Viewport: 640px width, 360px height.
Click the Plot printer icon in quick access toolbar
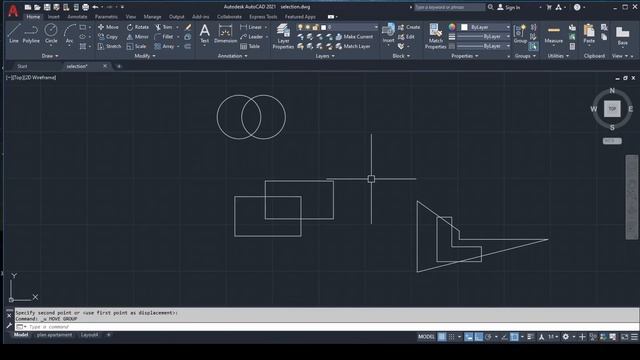tap(85, 7)
